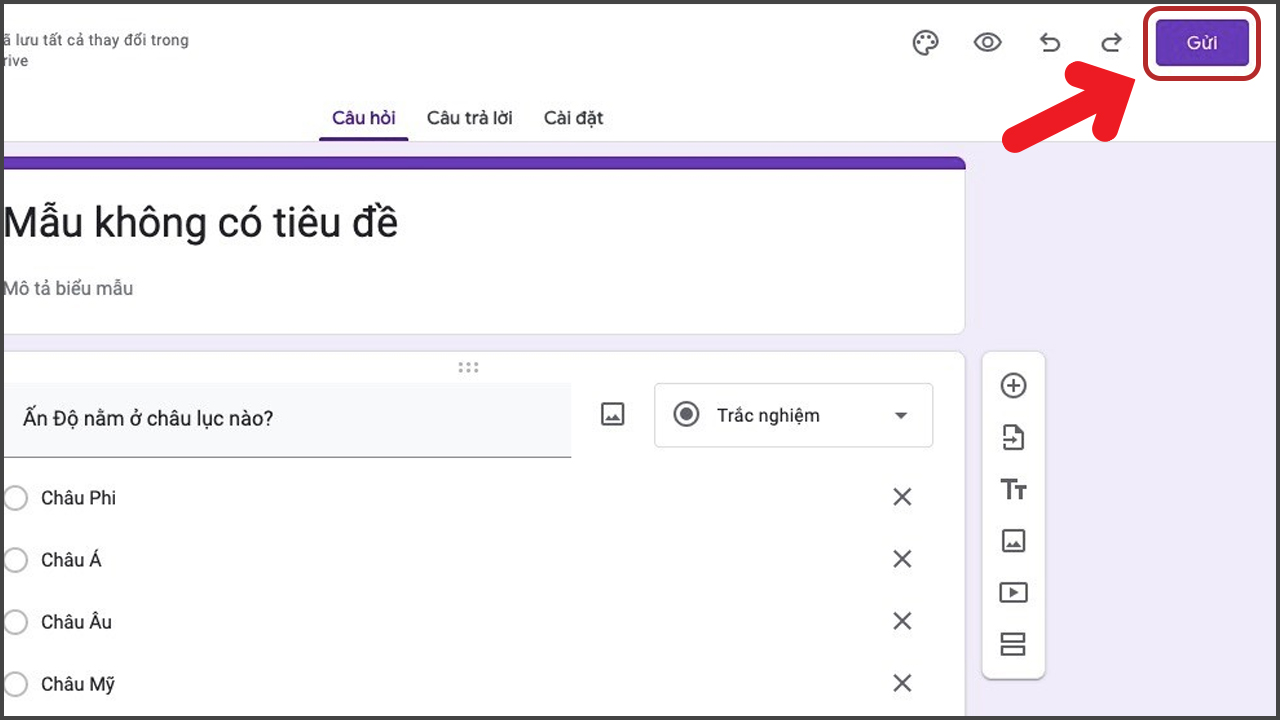The image size is (1280, 720).
Task: Open the Cài đặt tab
Action: [x=573, y=118]
